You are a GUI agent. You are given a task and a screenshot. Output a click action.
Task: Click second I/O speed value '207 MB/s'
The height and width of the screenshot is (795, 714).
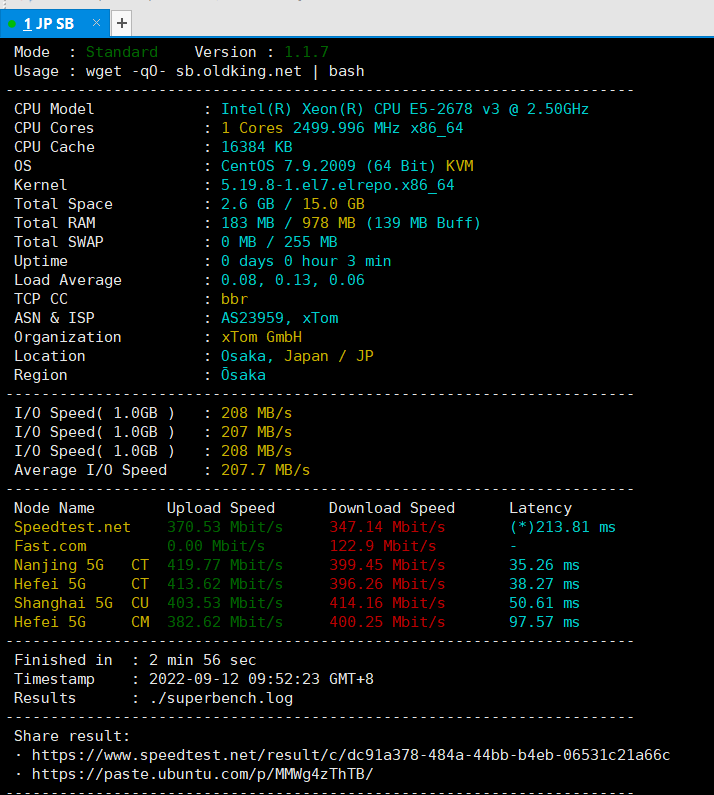[x=257, y=432]
